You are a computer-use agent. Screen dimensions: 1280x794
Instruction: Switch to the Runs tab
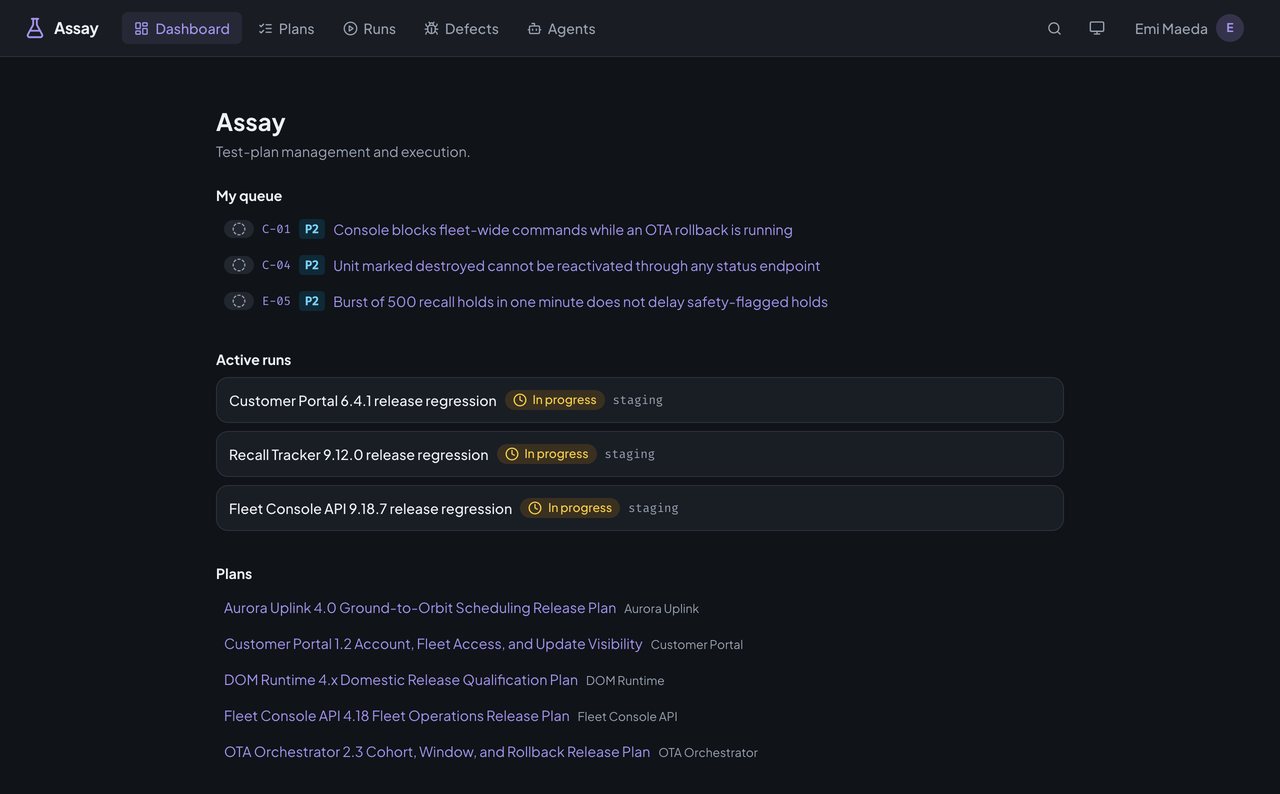click(369, 28)
